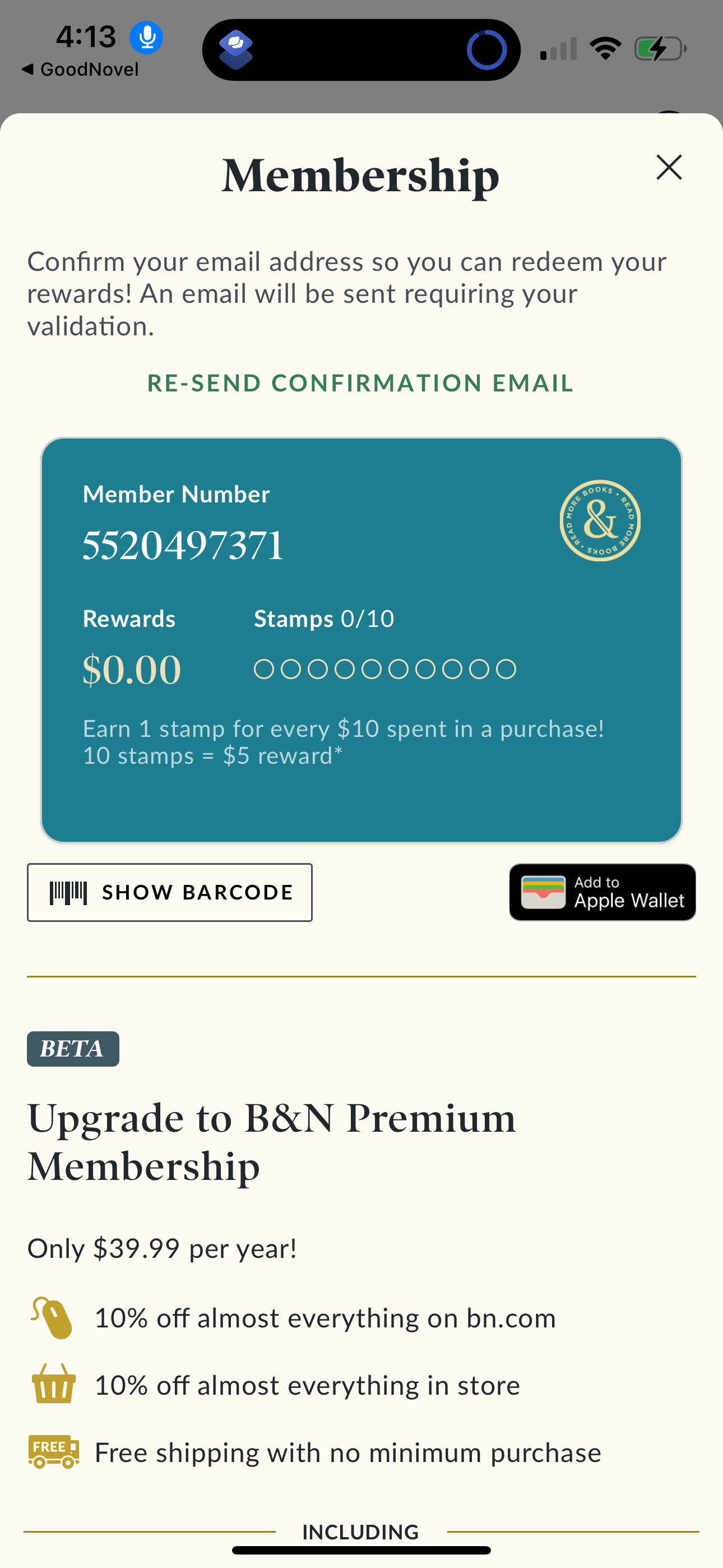Tap the blue loading ring indicator
The image size is (723, 1568).
click(x=486, y=49)
